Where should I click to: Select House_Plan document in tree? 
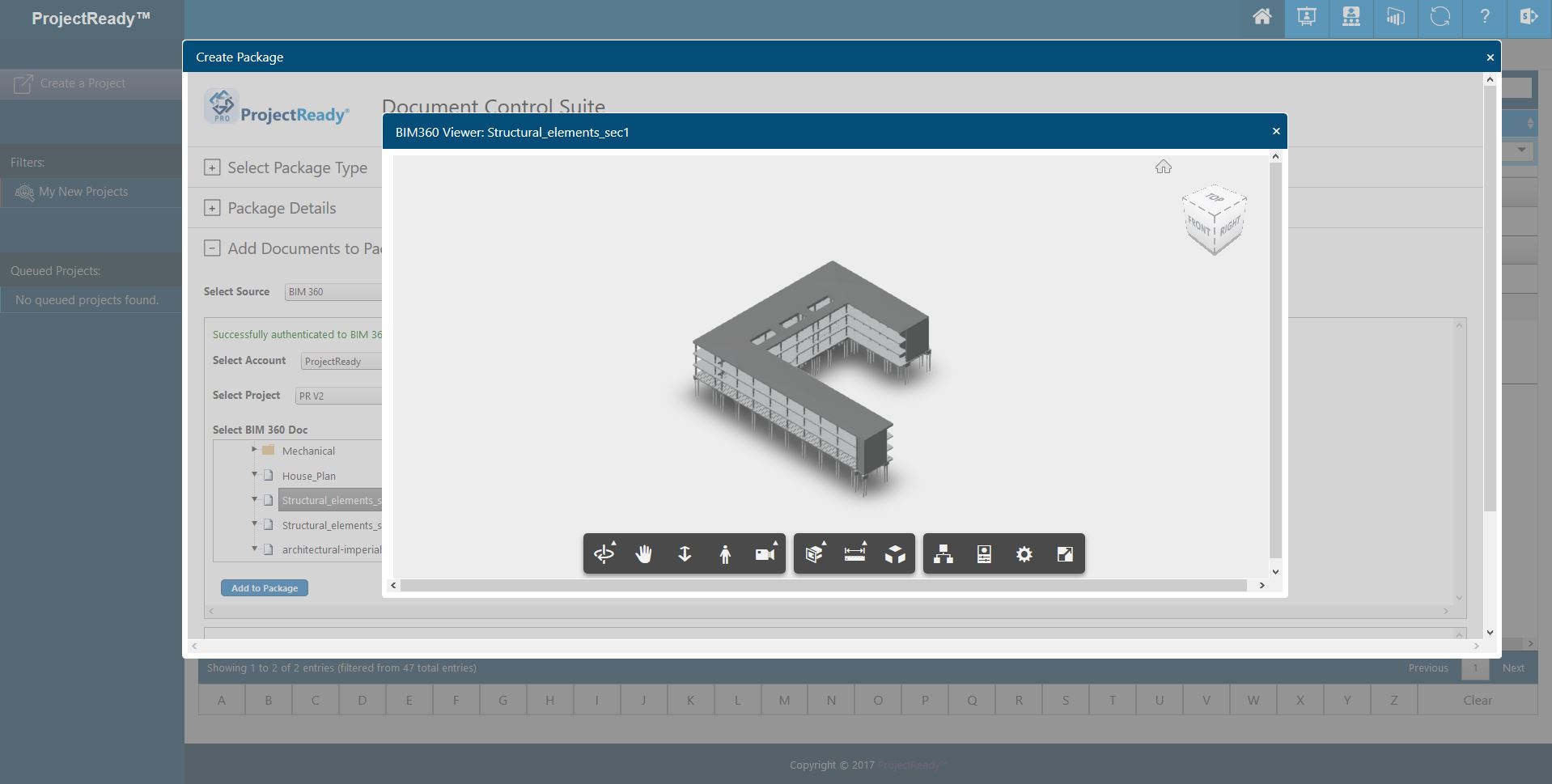309,477
